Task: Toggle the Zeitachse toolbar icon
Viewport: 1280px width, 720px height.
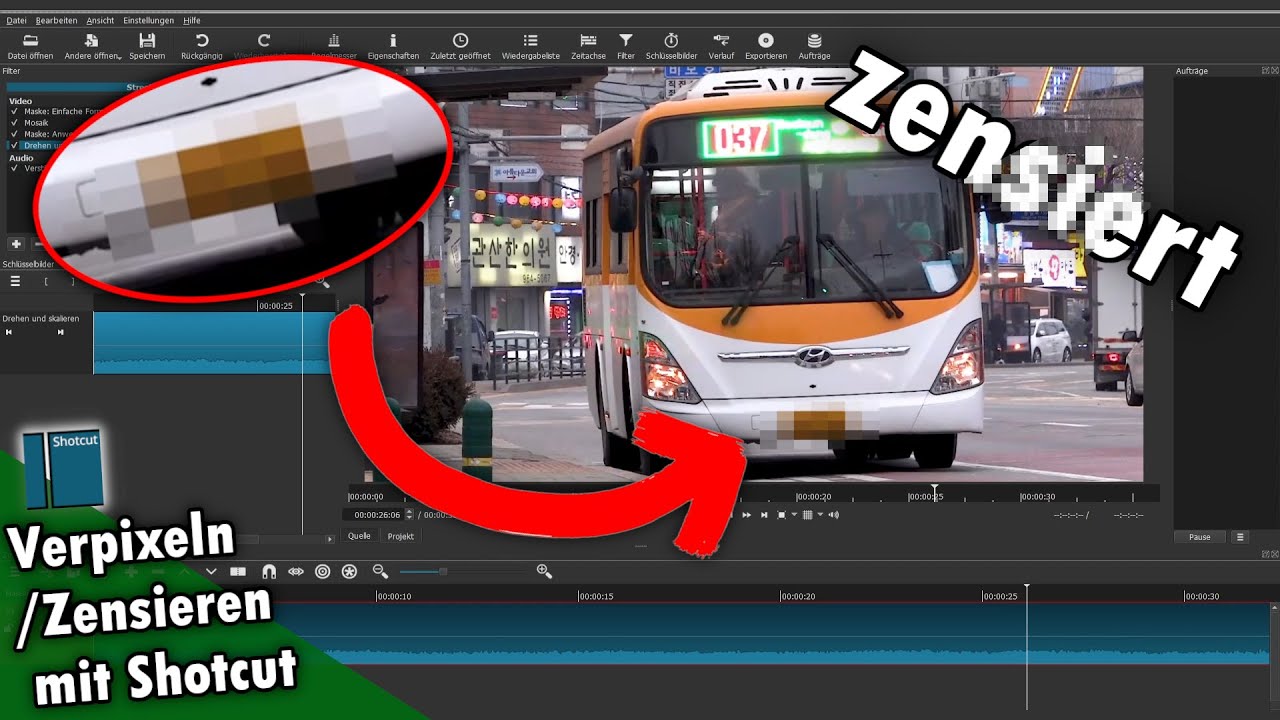Action: tap(588, 40)
